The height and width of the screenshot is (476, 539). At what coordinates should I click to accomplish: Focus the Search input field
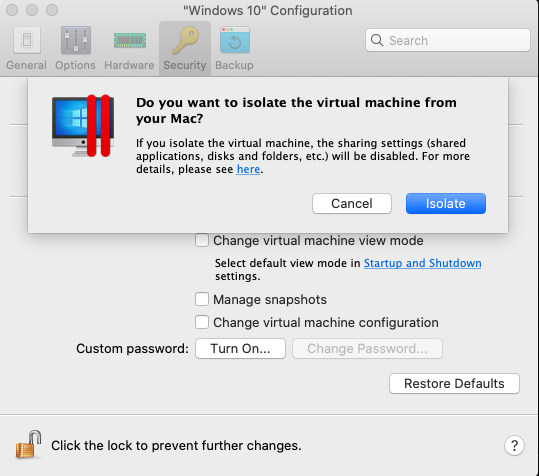(x=448, y=40)
